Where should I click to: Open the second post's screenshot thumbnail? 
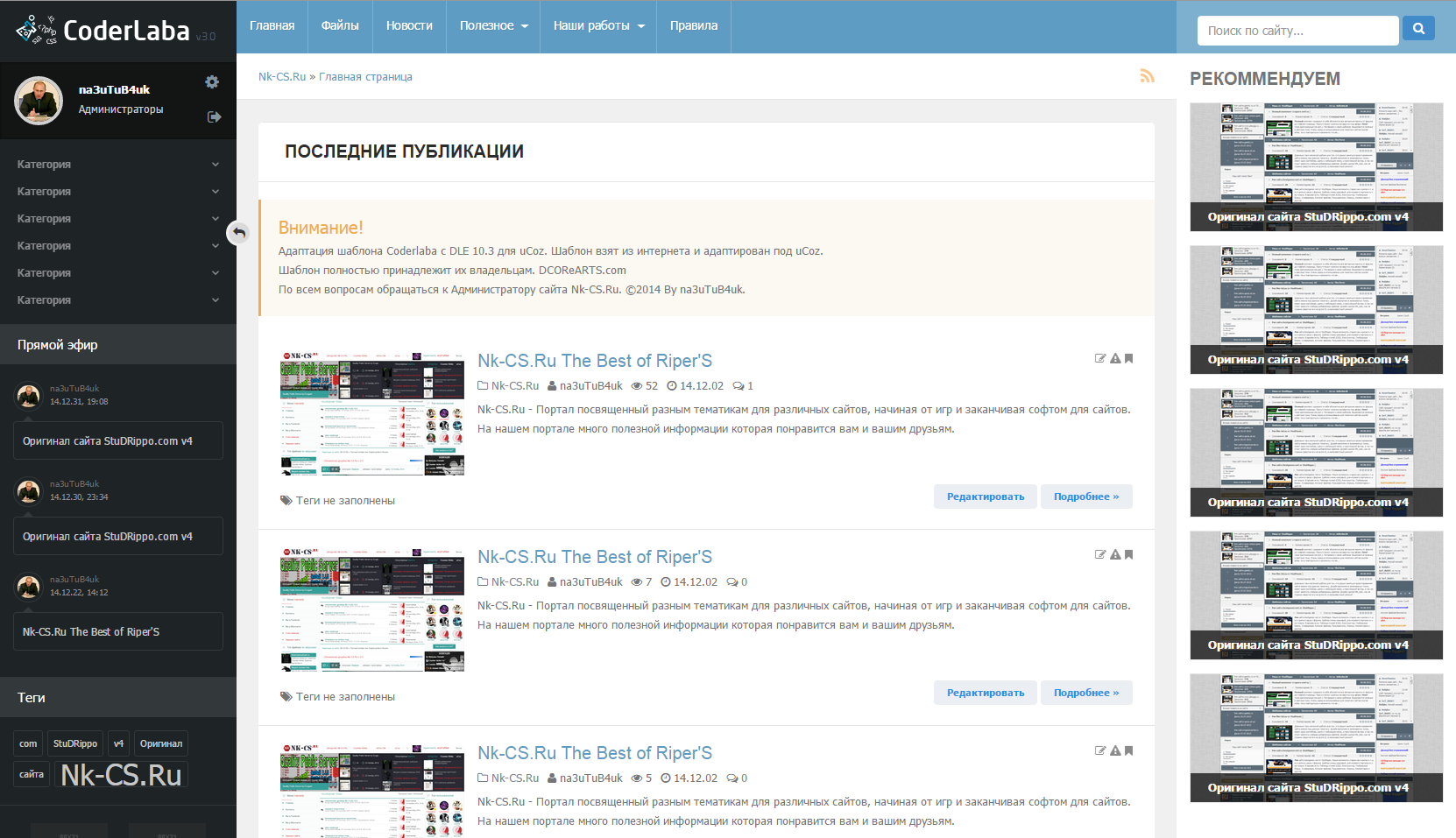pos(372,609)
